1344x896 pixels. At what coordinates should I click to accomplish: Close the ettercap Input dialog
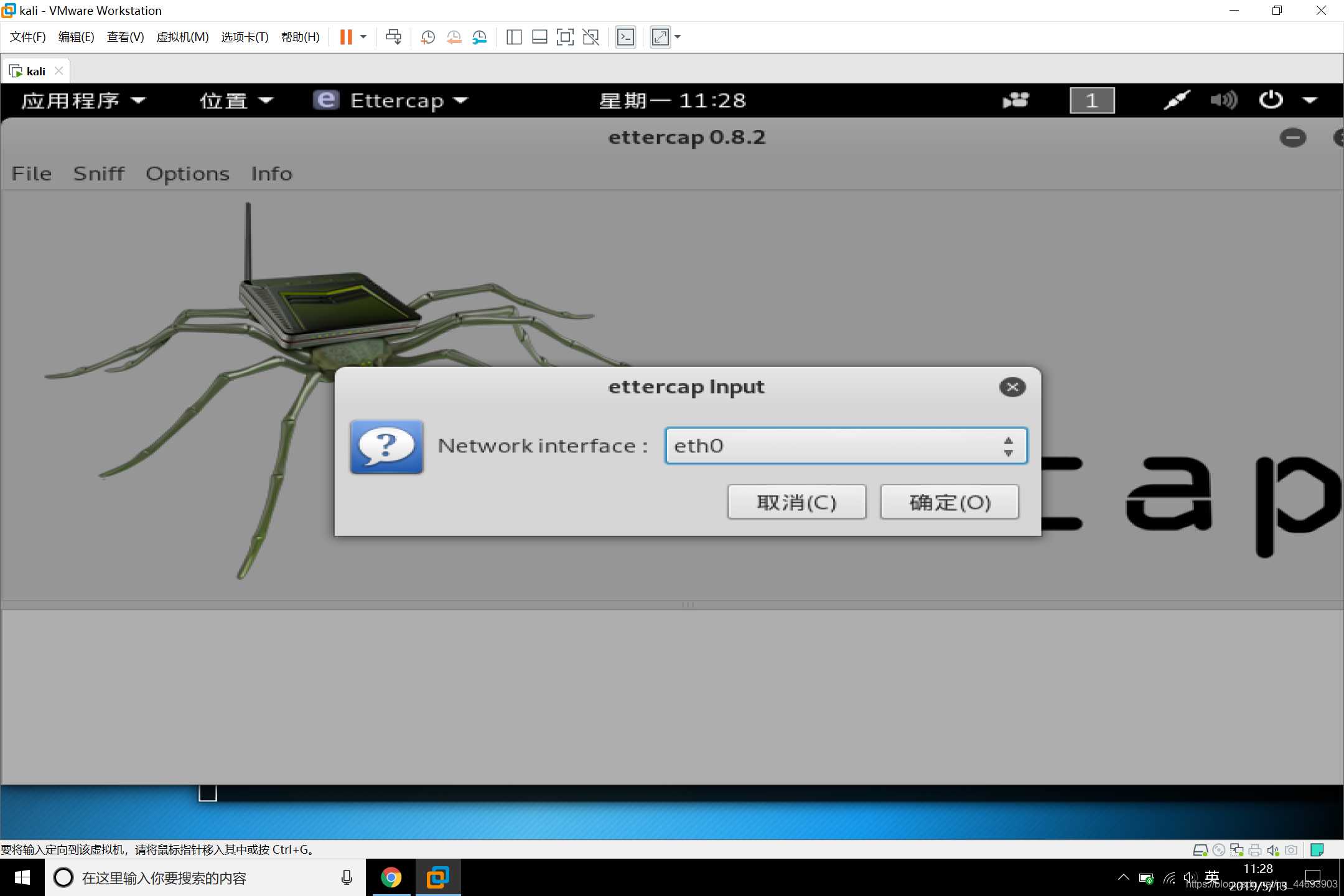point(1012,387)
